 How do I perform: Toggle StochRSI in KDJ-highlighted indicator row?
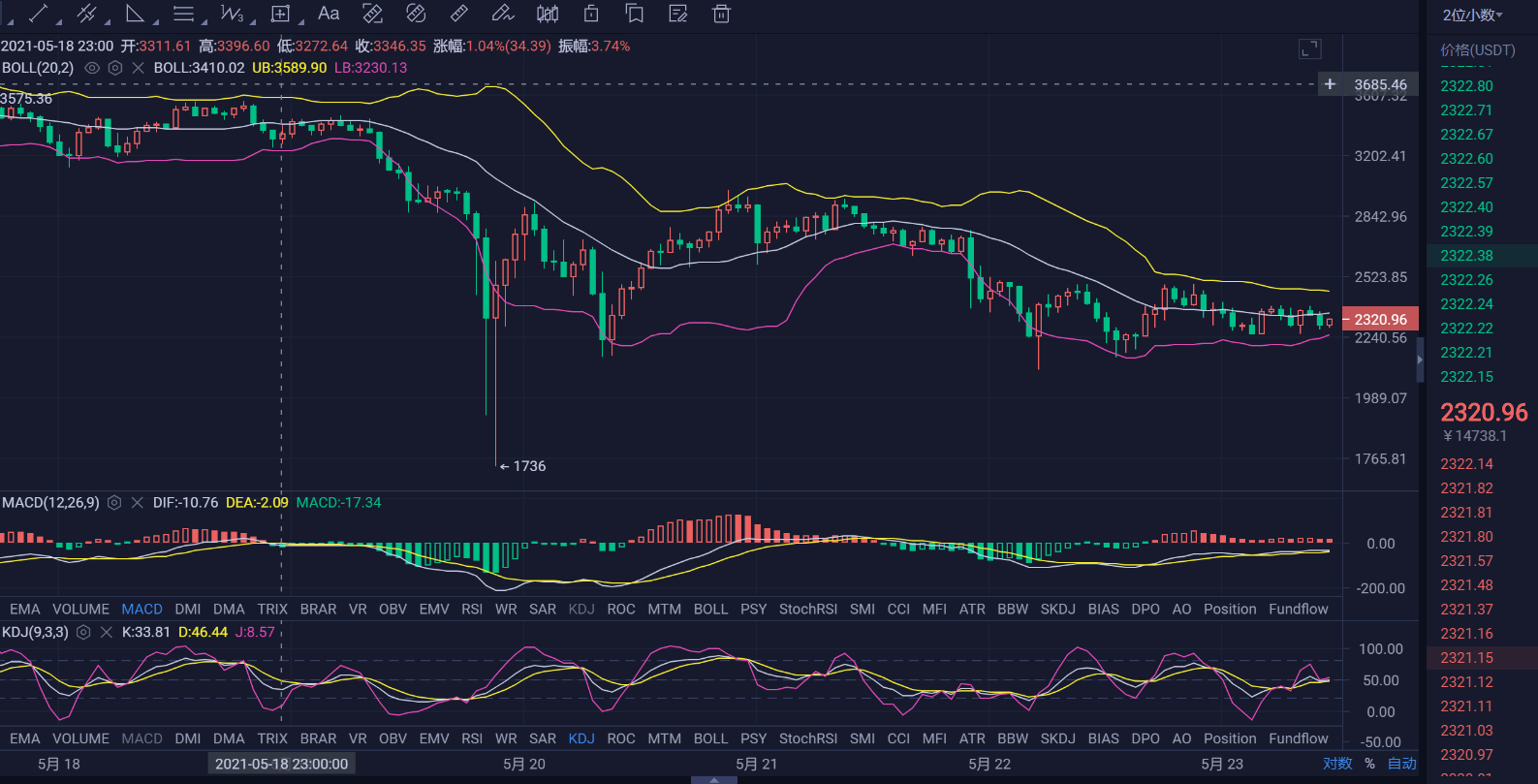[808, 738]
